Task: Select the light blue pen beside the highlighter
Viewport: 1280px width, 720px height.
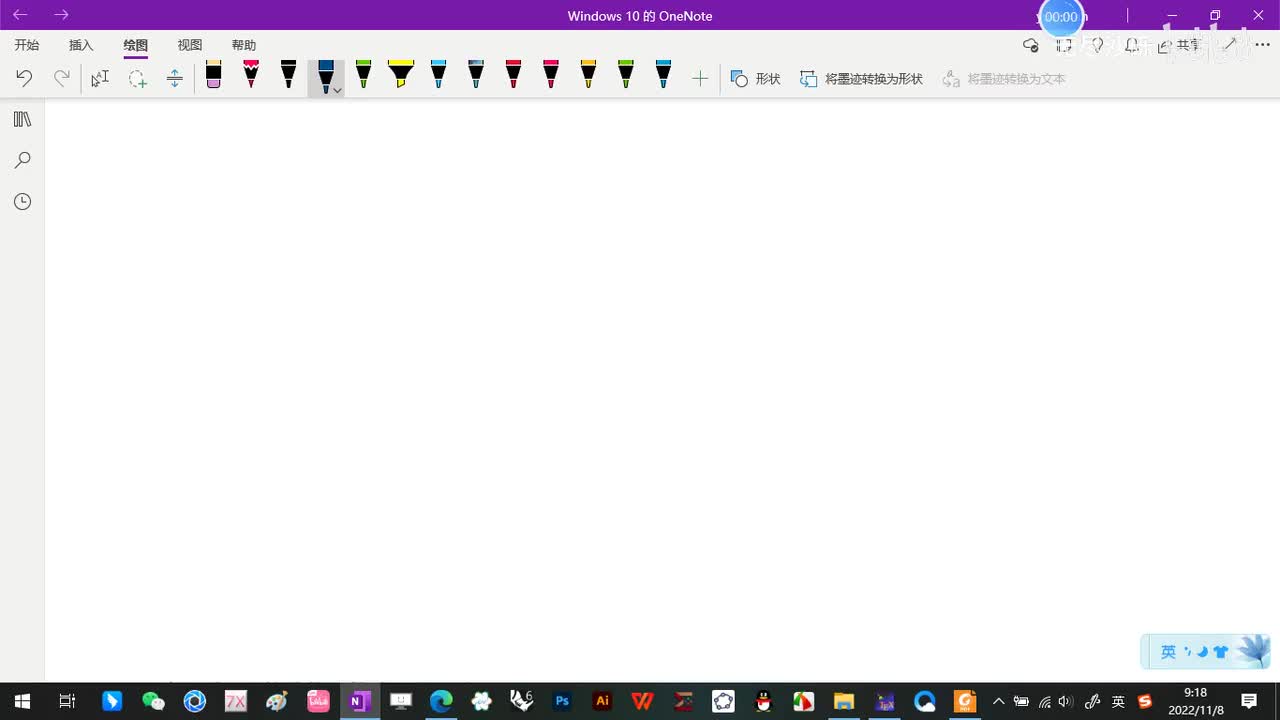Action: (438, 74)
